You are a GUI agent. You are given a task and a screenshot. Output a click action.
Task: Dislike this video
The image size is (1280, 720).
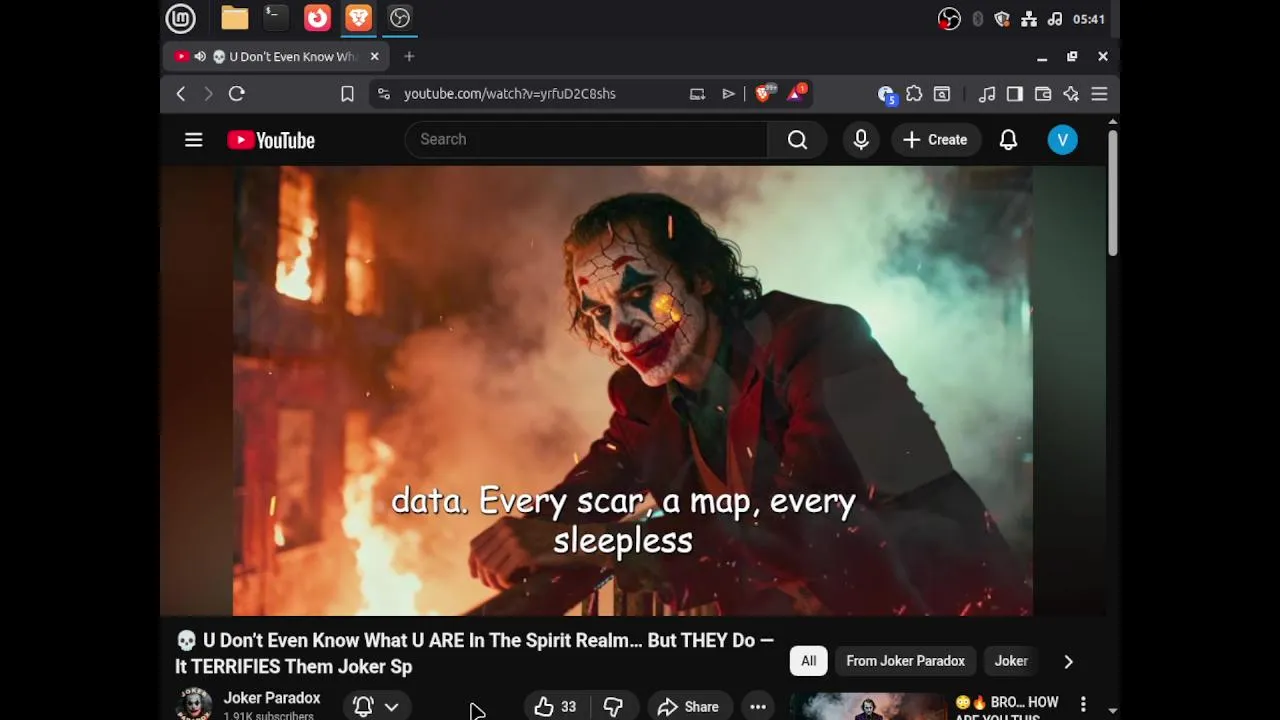point(613,707)
